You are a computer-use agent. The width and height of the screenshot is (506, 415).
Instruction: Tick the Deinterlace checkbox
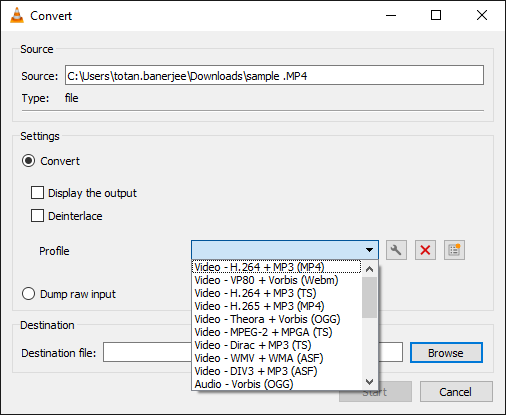point(37,216)
